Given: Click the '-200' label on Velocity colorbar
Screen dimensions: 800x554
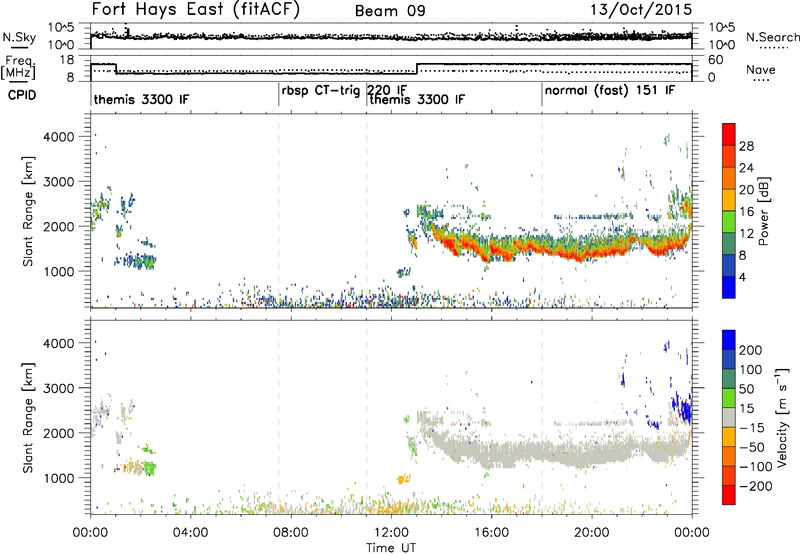Looking at the screenshot, I should (x=755, y=486).
